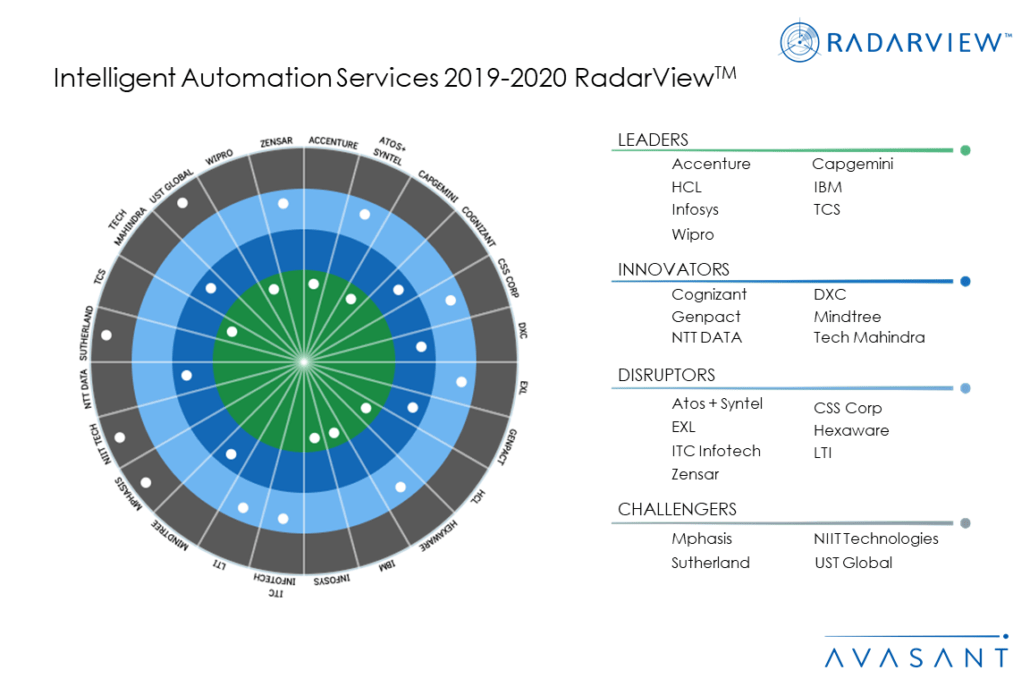This screenshot has width=1030, height=687.
Task: Click the LEADERS section heading
Action: [653, 140]
